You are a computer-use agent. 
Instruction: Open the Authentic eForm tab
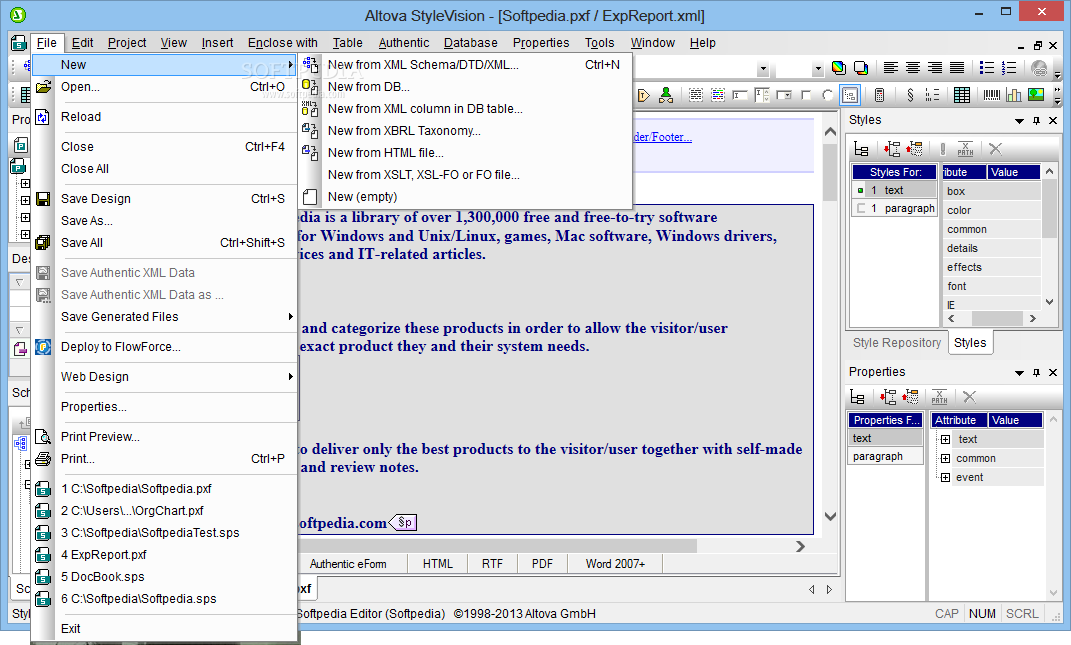tap(348, 564)
